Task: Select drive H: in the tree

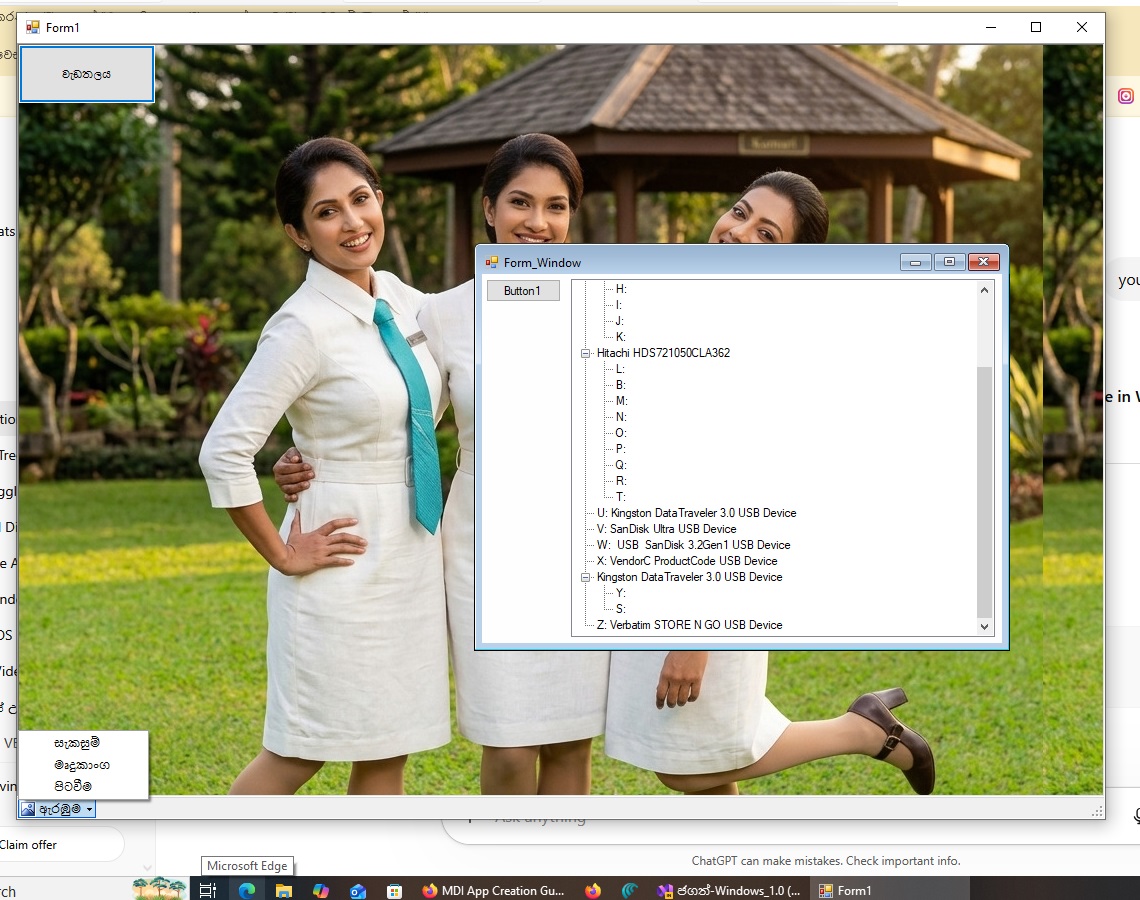Action: (x=621, y=289)
